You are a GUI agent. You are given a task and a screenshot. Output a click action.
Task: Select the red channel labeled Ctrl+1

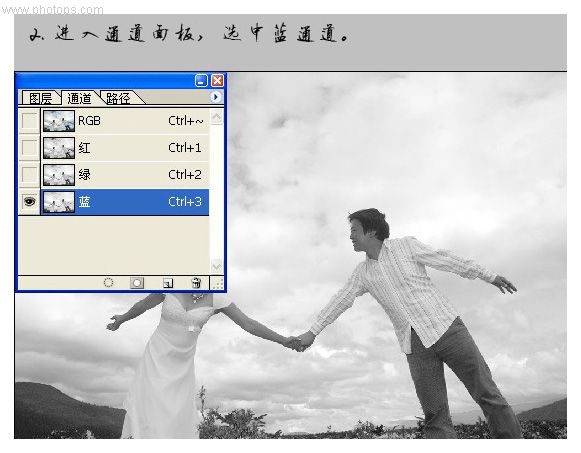pyautogui.click(x=125, y=148)
